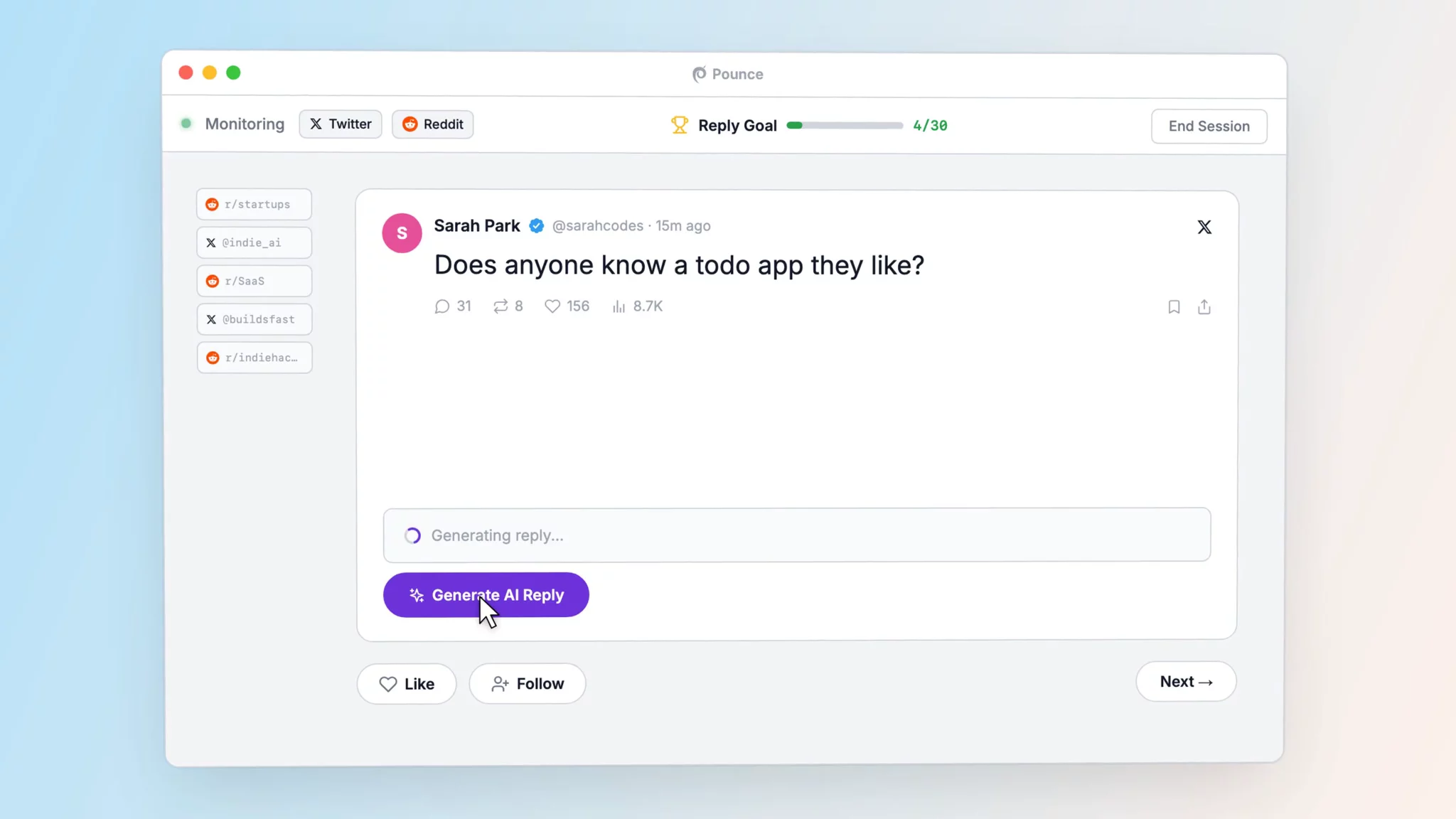This screenshot has height=819, width=1456.
Task: Click the blue verified badge
Action: coord(537,226)
